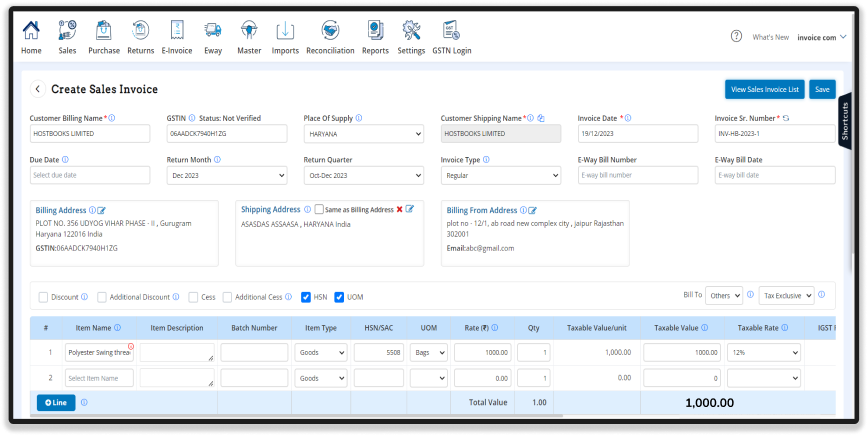Enable the Discount checkbox
Screen dimensions: 868x436
43,297
